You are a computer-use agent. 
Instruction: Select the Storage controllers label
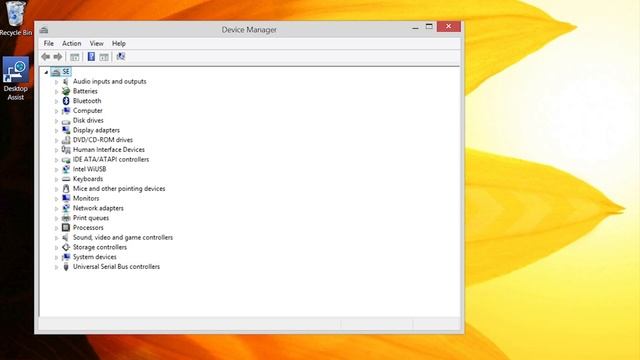pyautogui.click(x=100, y=247)
